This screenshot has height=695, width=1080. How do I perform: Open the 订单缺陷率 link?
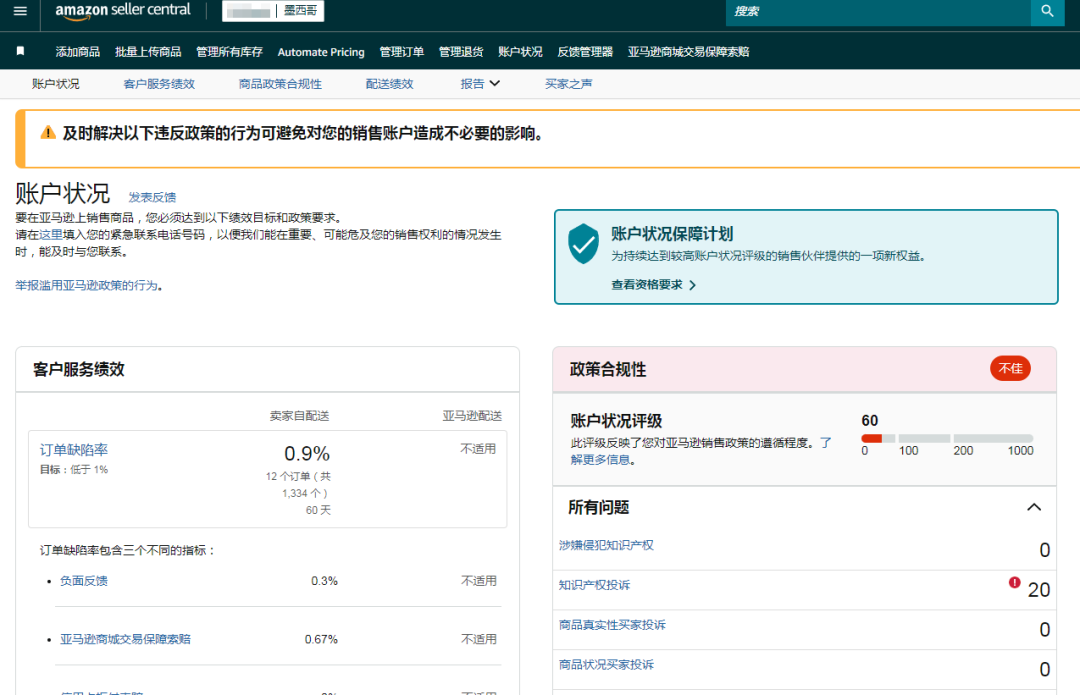click(x=74, y=450)
